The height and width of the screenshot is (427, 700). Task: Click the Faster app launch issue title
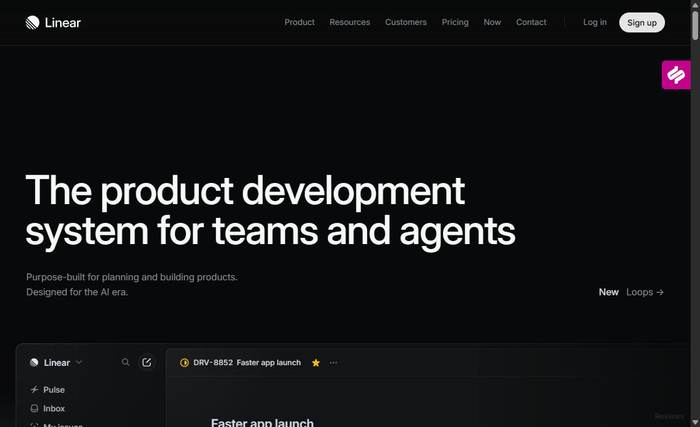click(262, 422)
